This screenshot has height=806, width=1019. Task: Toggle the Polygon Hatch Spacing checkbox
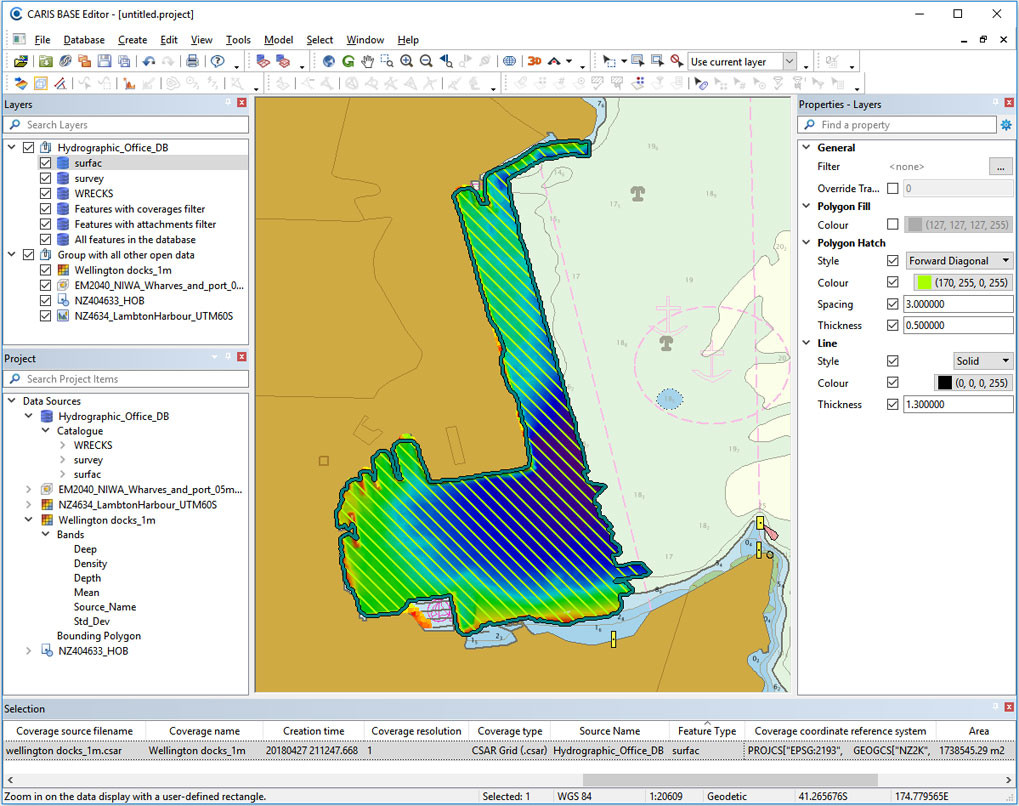point(893,304)
